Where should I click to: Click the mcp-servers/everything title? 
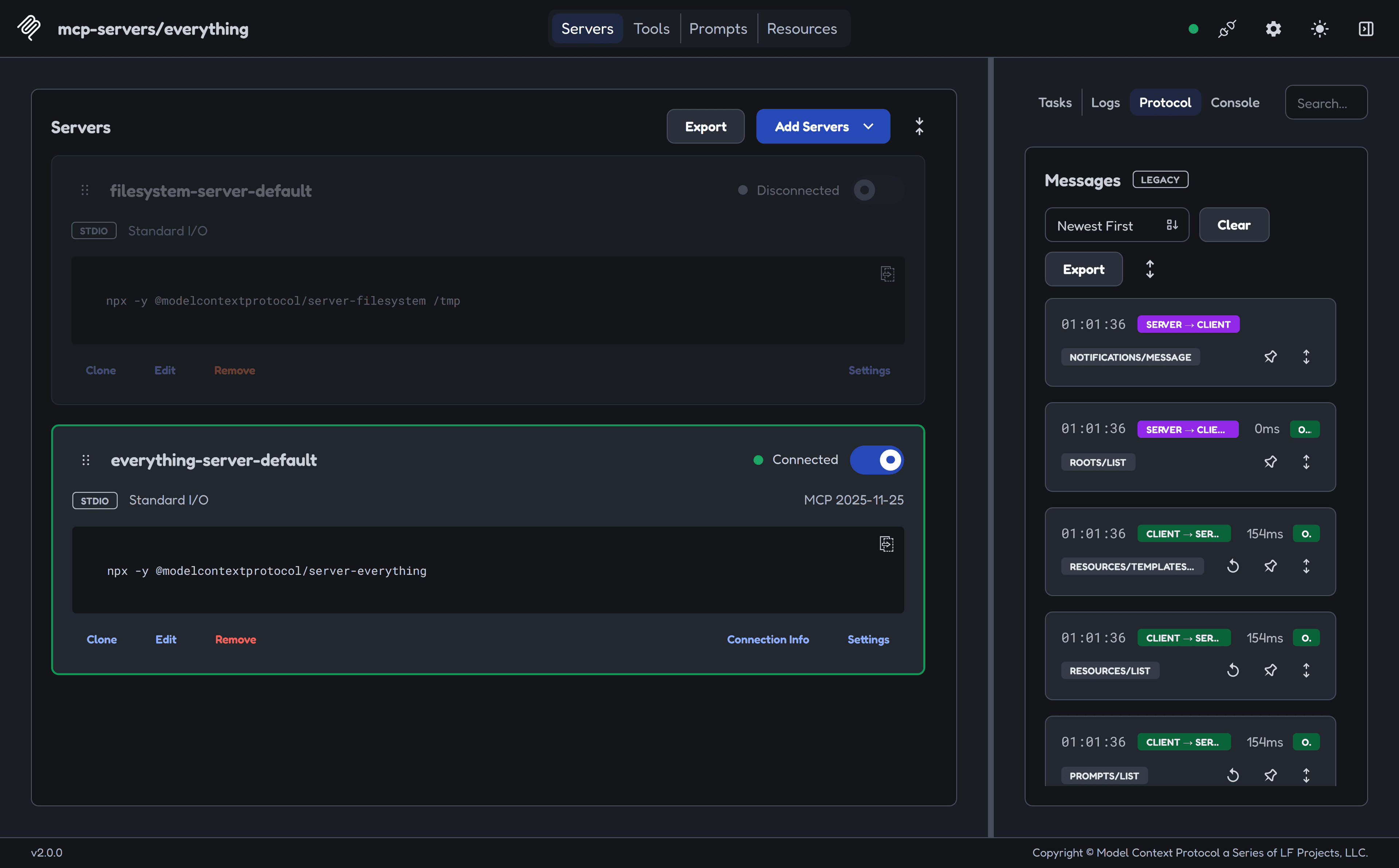pyautogui.click(x=153, y=29)
